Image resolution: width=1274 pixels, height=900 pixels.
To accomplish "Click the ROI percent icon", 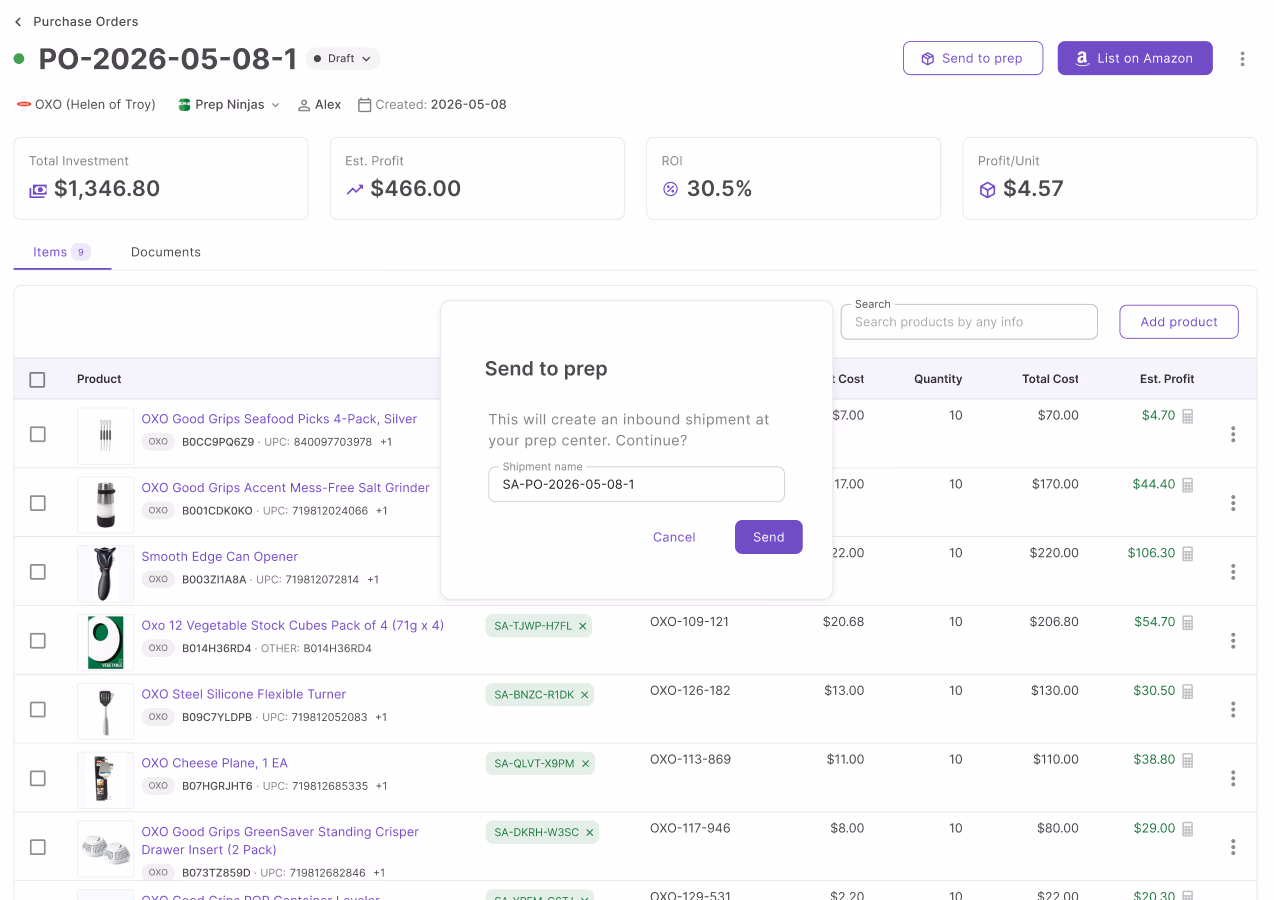I will [671, 189].
